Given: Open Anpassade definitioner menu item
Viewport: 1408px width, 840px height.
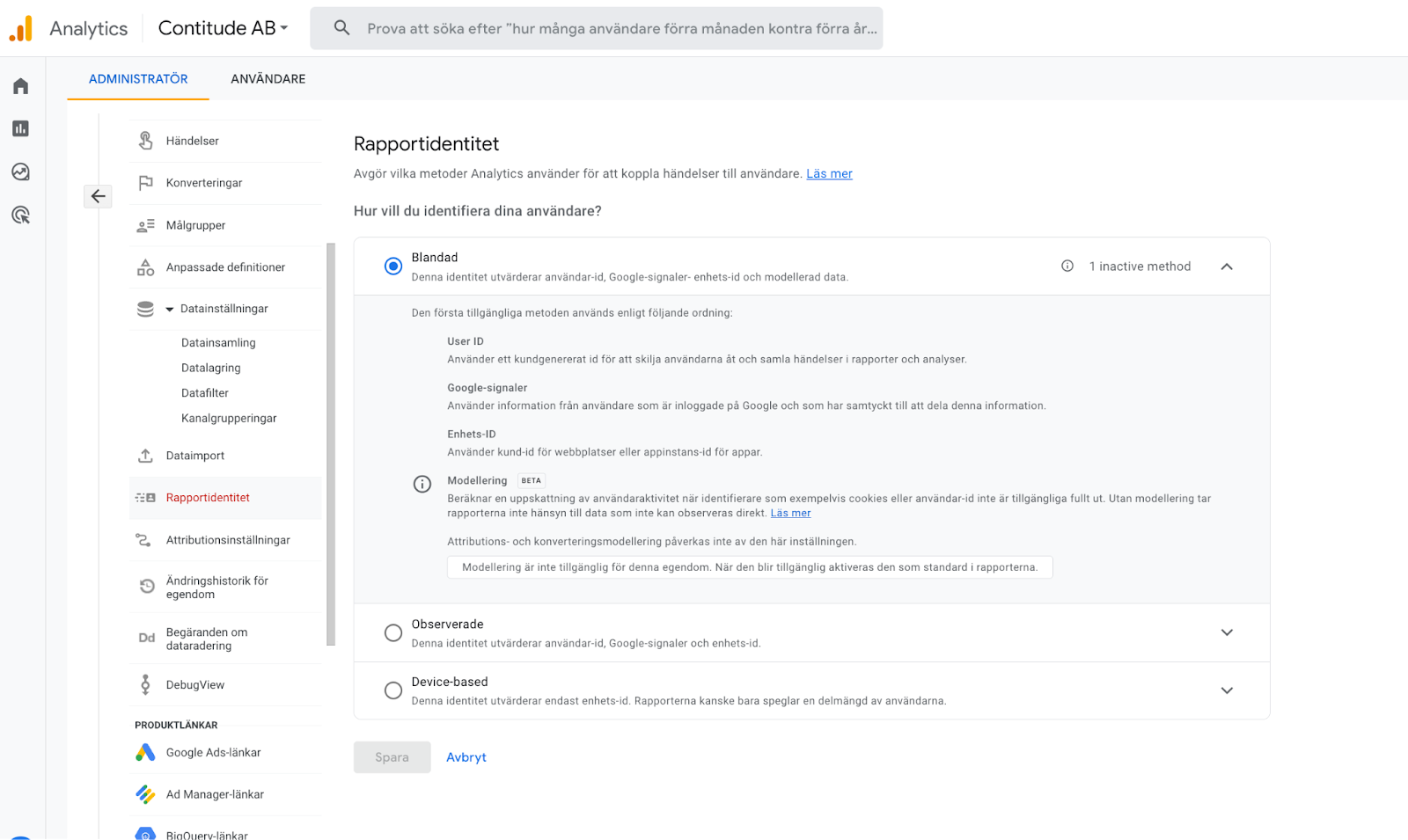Looking at the screenshot, I should click(x=225, y=267).
